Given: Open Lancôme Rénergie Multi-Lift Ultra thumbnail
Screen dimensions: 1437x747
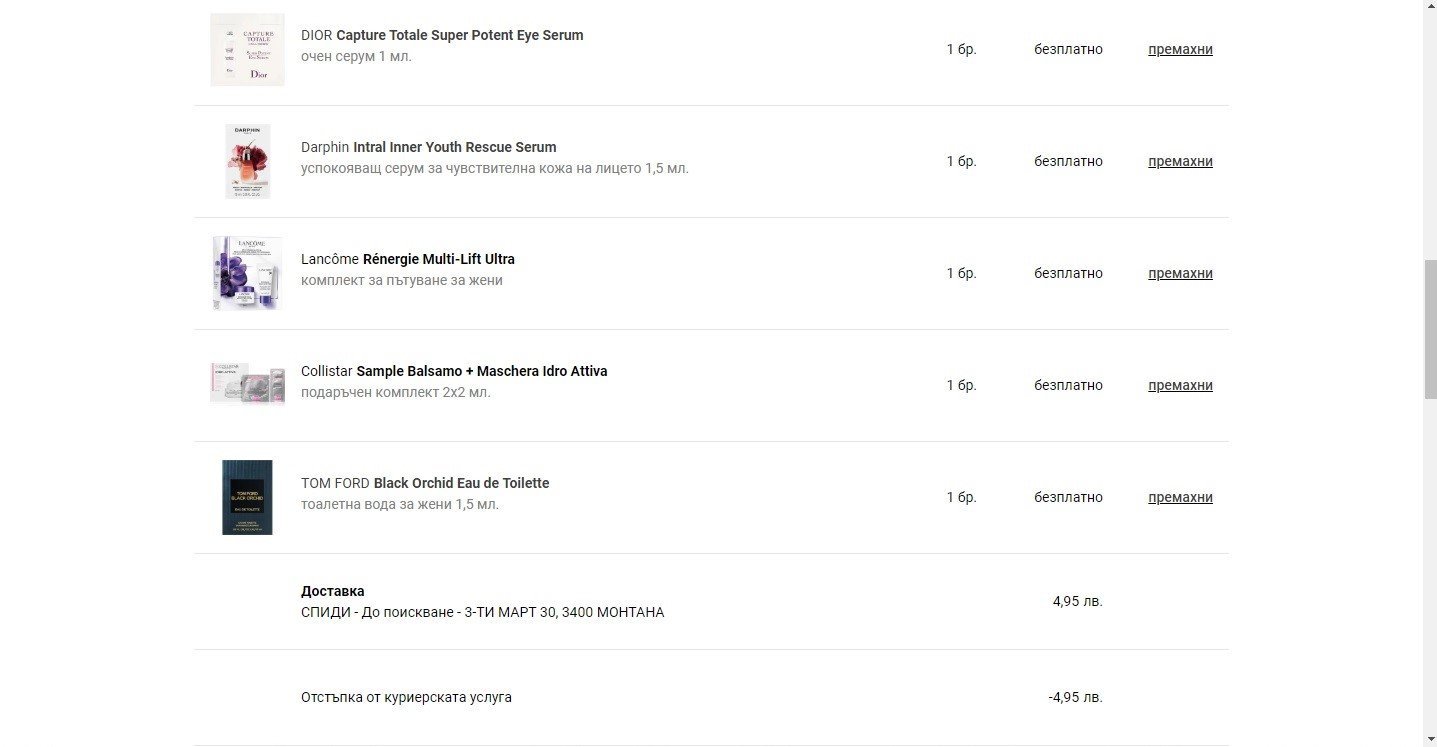Looking at the screenshot, I should 247,273.
